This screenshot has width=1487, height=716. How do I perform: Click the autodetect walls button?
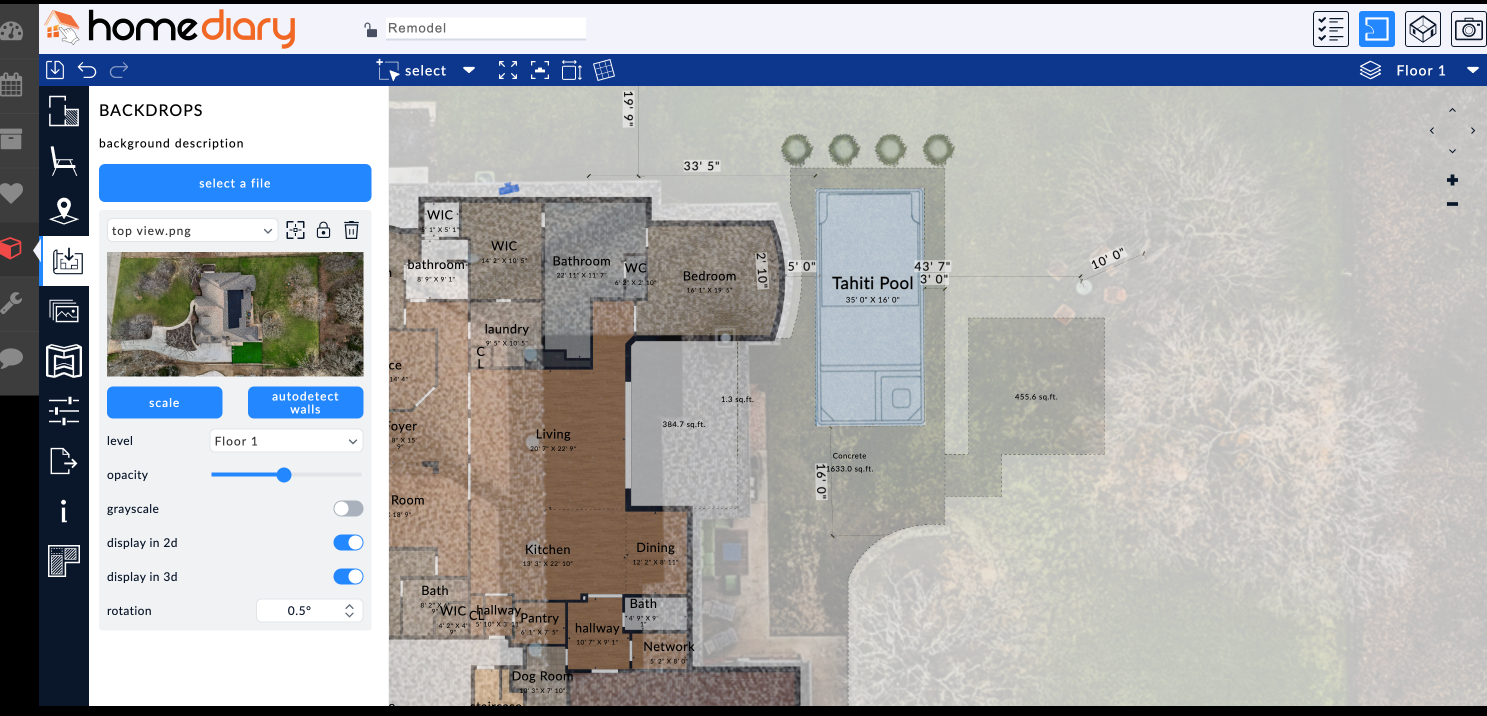(x=305, y=403)
